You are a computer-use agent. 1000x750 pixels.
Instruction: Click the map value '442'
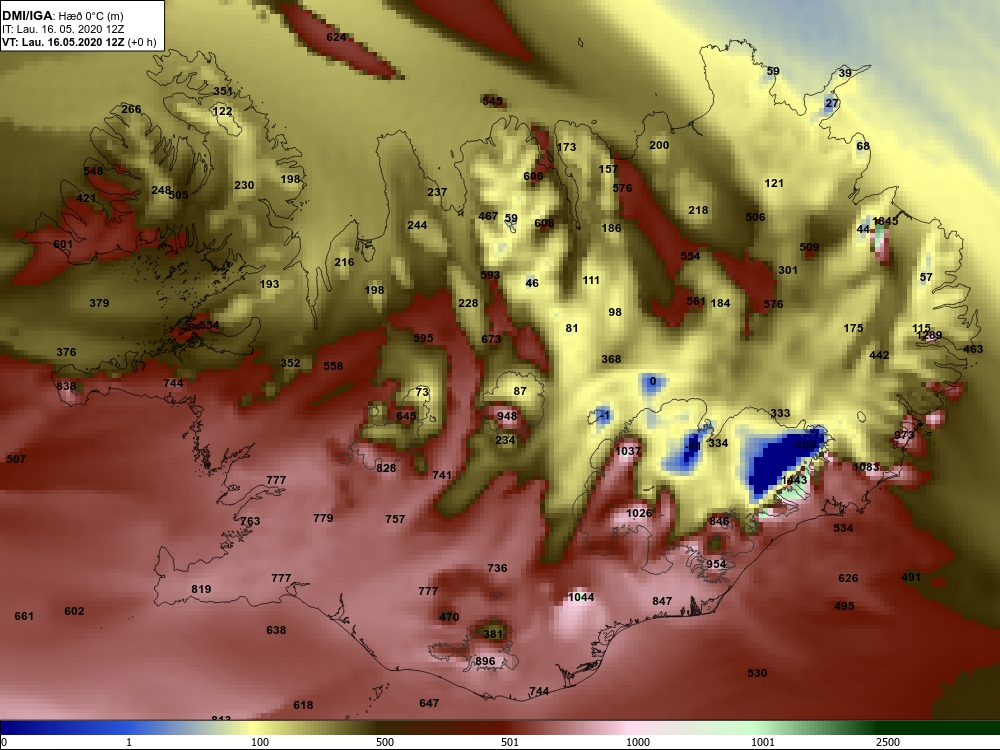coord(879,356)
